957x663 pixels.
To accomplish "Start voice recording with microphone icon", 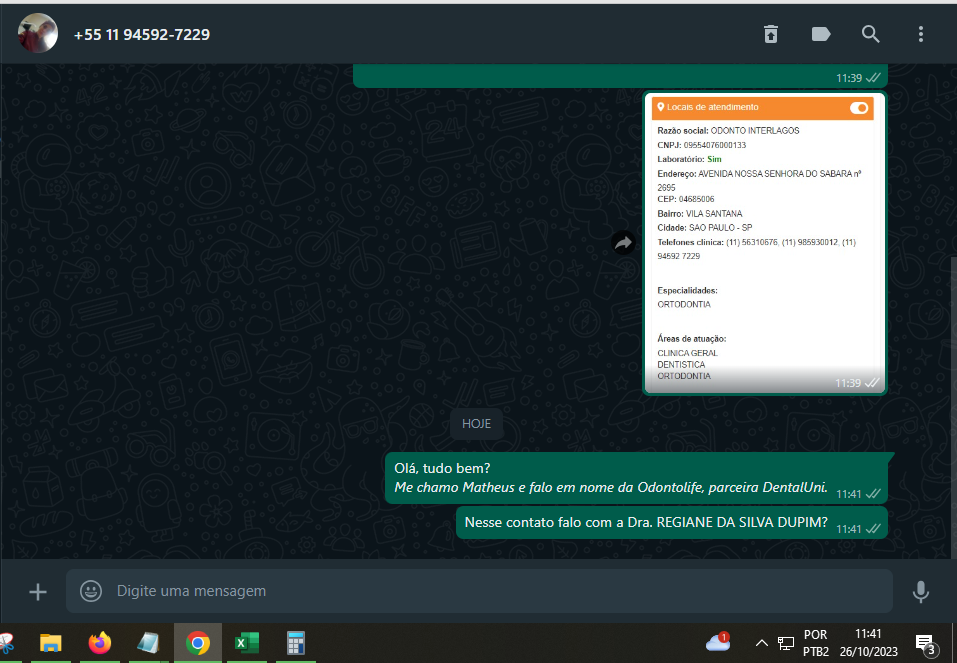I will coord(920,592).
